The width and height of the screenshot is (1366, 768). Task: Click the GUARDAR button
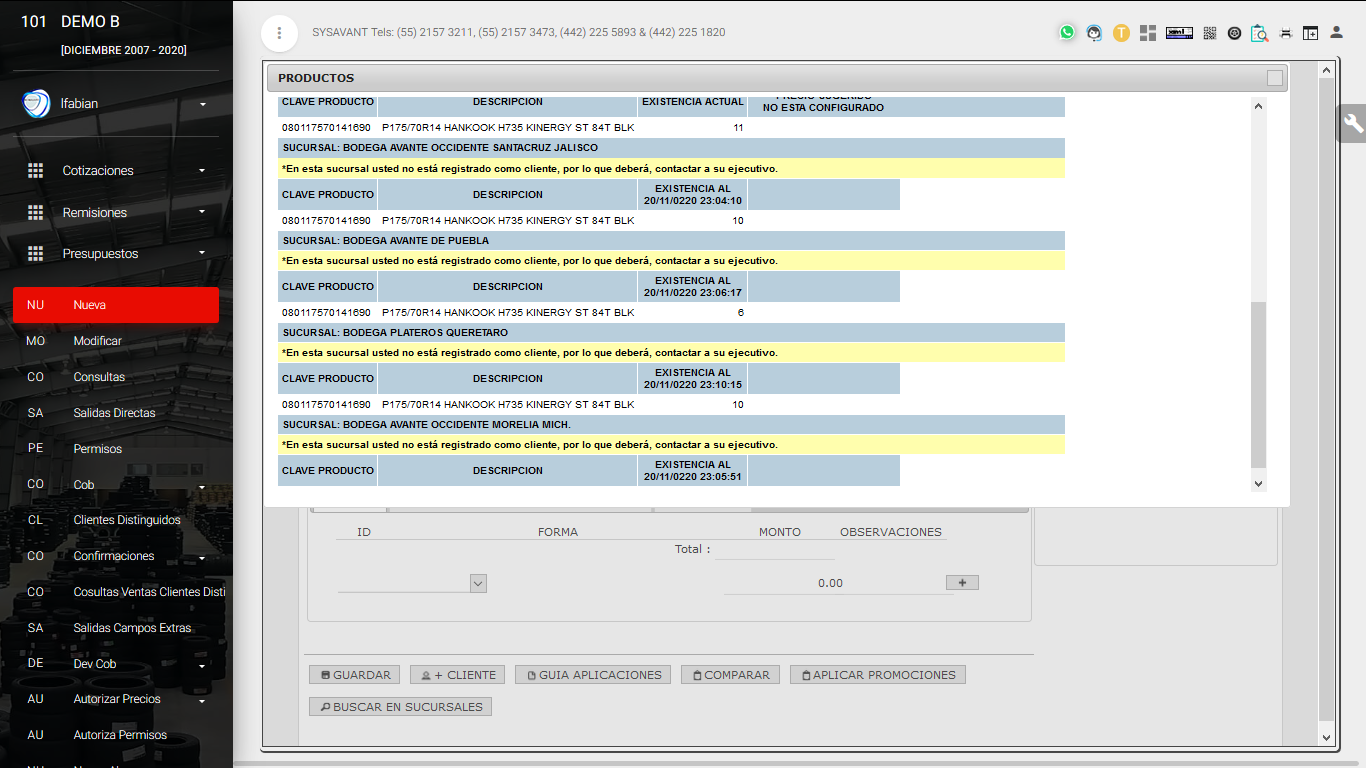point(354,675)
